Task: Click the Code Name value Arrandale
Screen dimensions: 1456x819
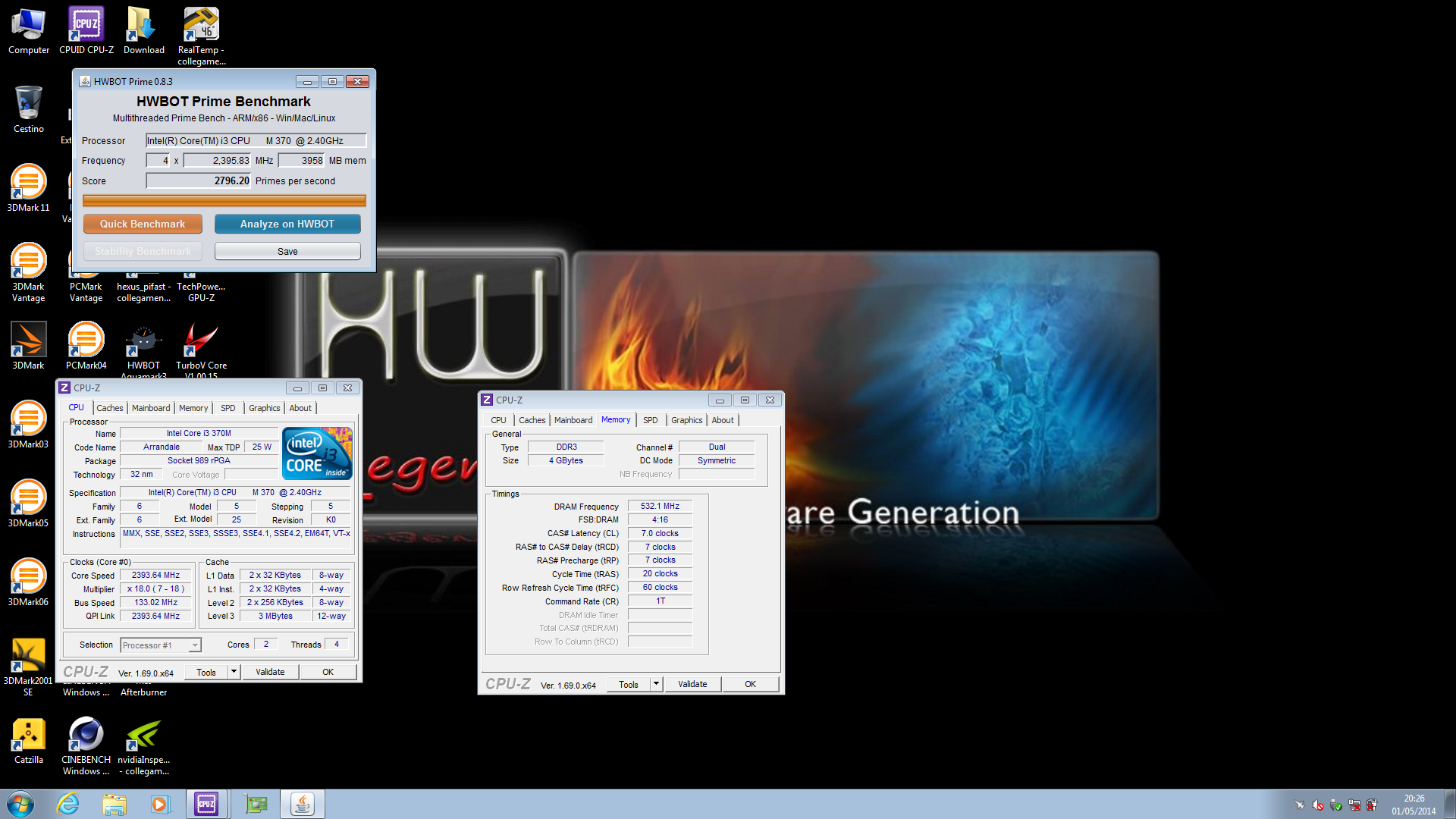Action: click(x=162, y=447)
